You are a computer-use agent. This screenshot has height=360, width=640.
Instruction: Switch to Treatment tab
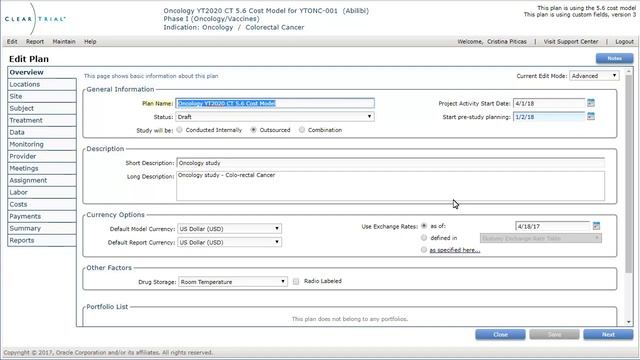(x=42, y=120)
